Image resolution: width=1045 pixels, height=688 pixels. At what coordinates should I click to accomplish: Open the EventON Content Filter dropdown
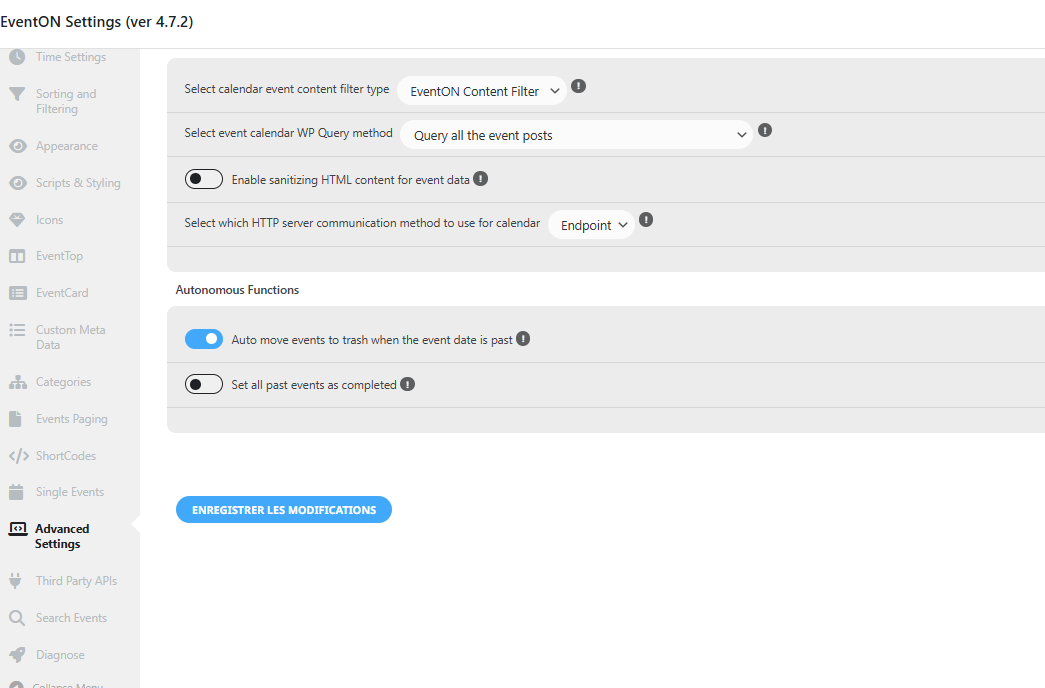[x=482, y=91]
